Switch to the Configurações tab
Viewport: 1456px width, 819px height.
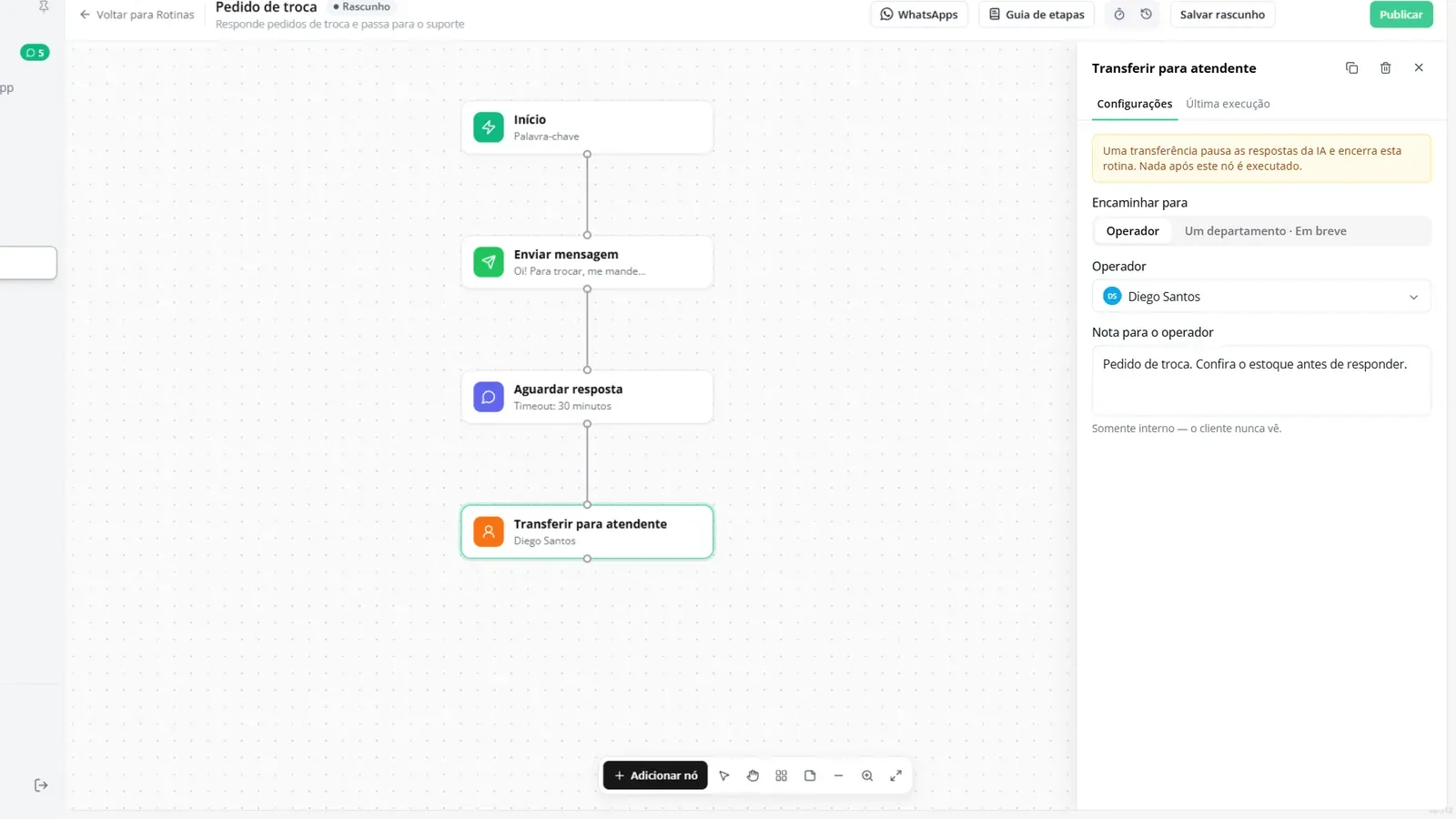coord(1135,104)
